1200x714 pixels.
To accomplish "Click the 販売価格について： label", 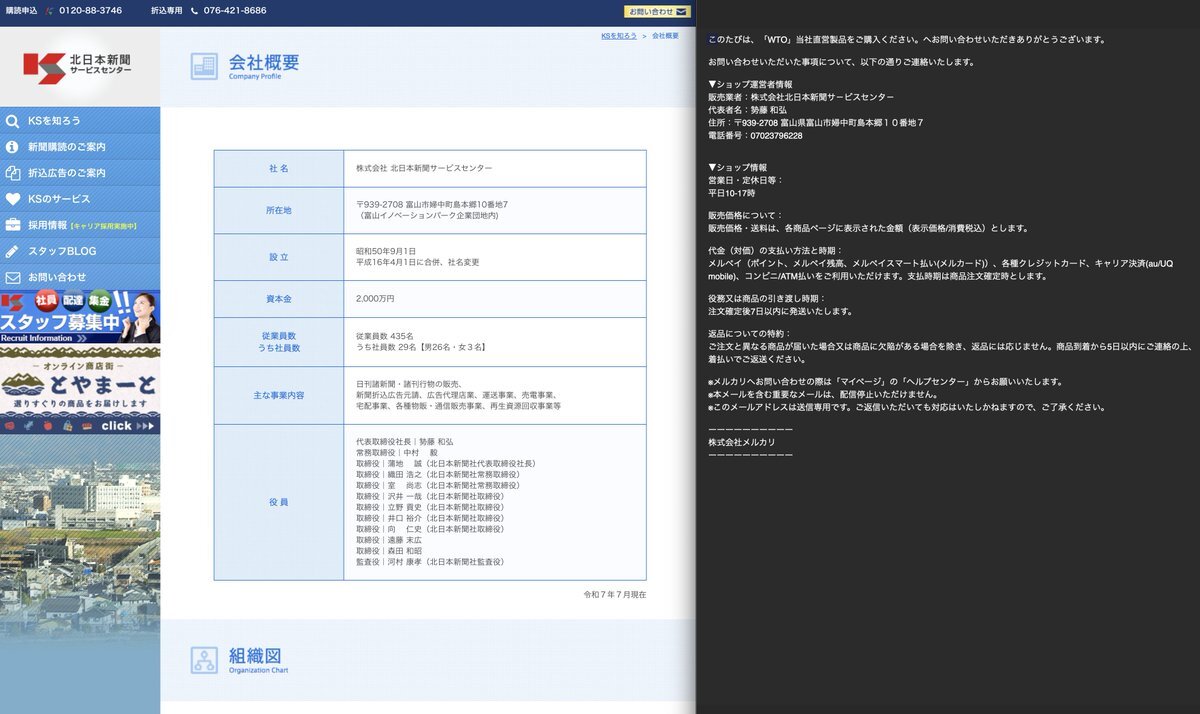I will [x=746, y=215].
